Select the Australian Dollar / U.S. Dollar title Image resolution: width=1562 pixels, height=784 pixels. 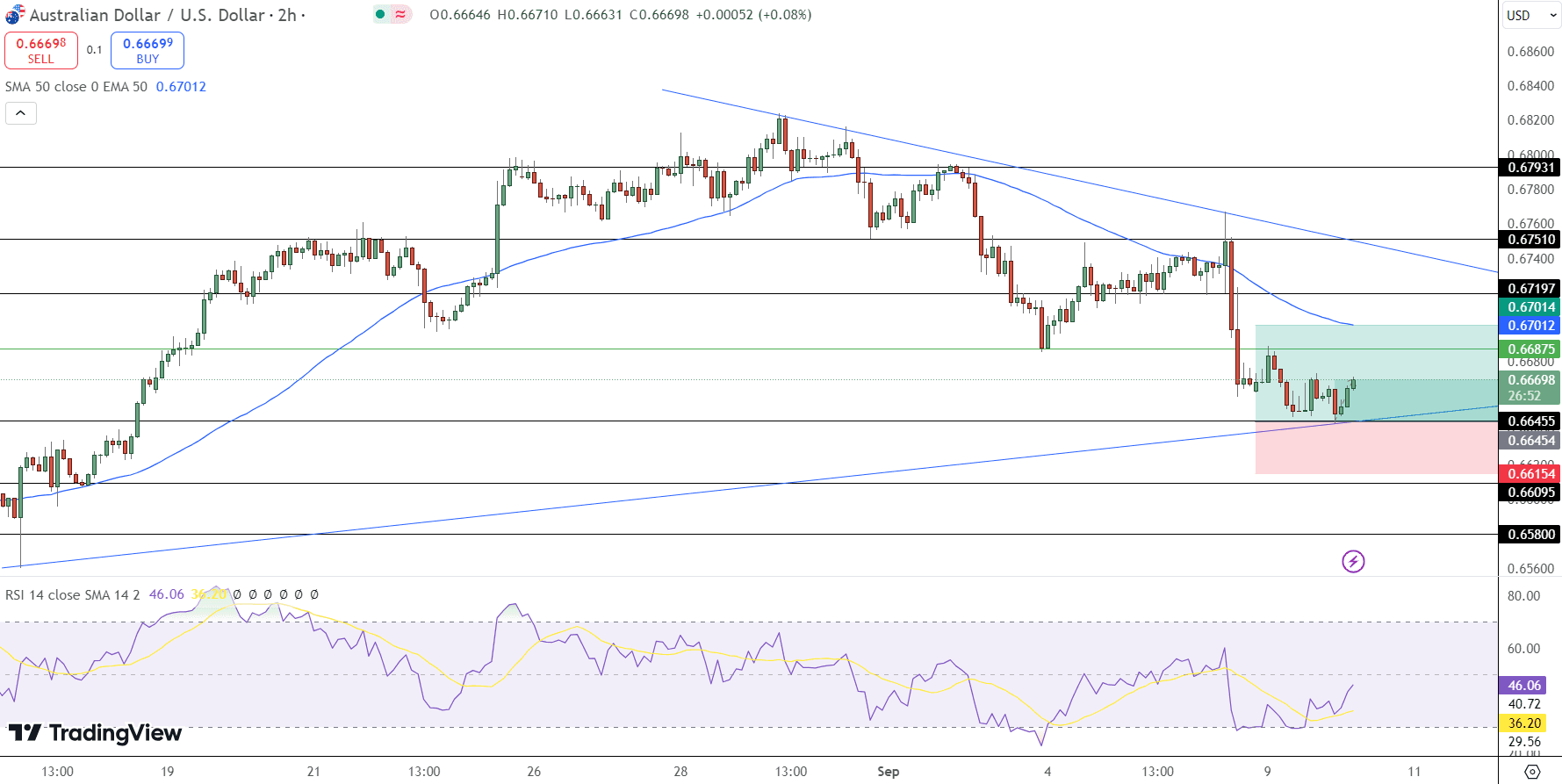pos(147,15)
